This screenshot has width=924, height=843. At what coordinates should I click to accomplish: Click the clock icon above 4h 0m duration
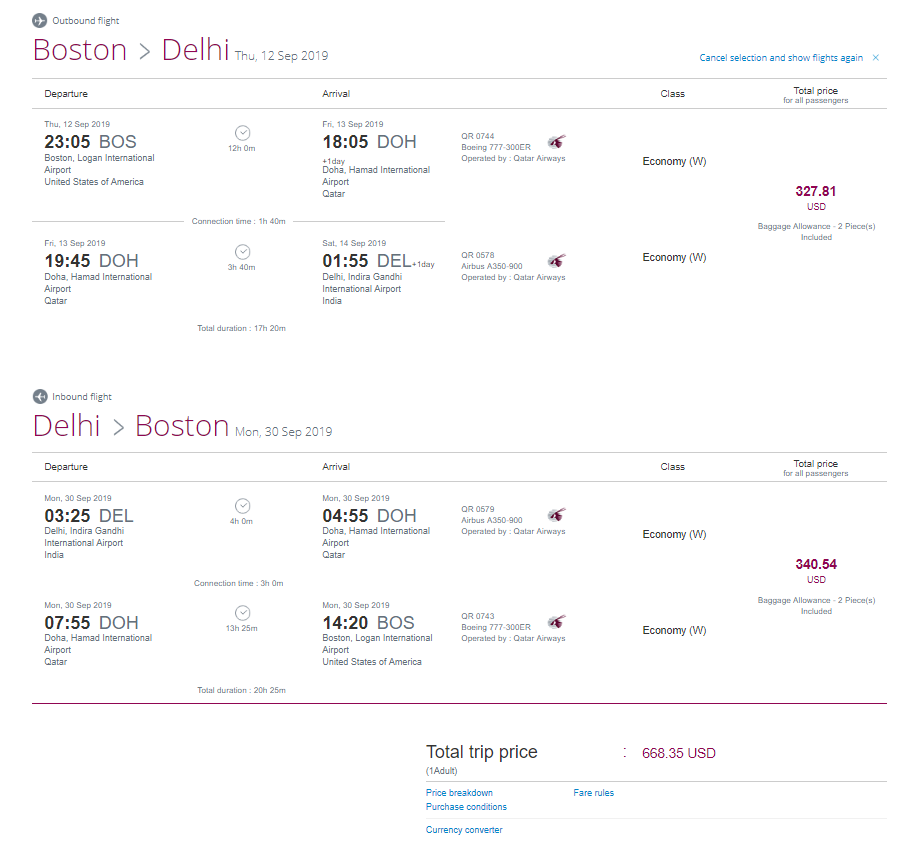tap(242, 506)
